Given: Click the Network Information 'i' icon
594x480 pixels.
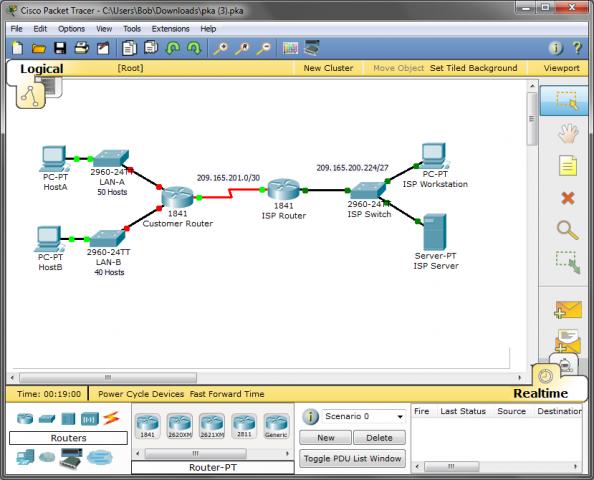Looking at the screenshot, I should pos(556,48).
